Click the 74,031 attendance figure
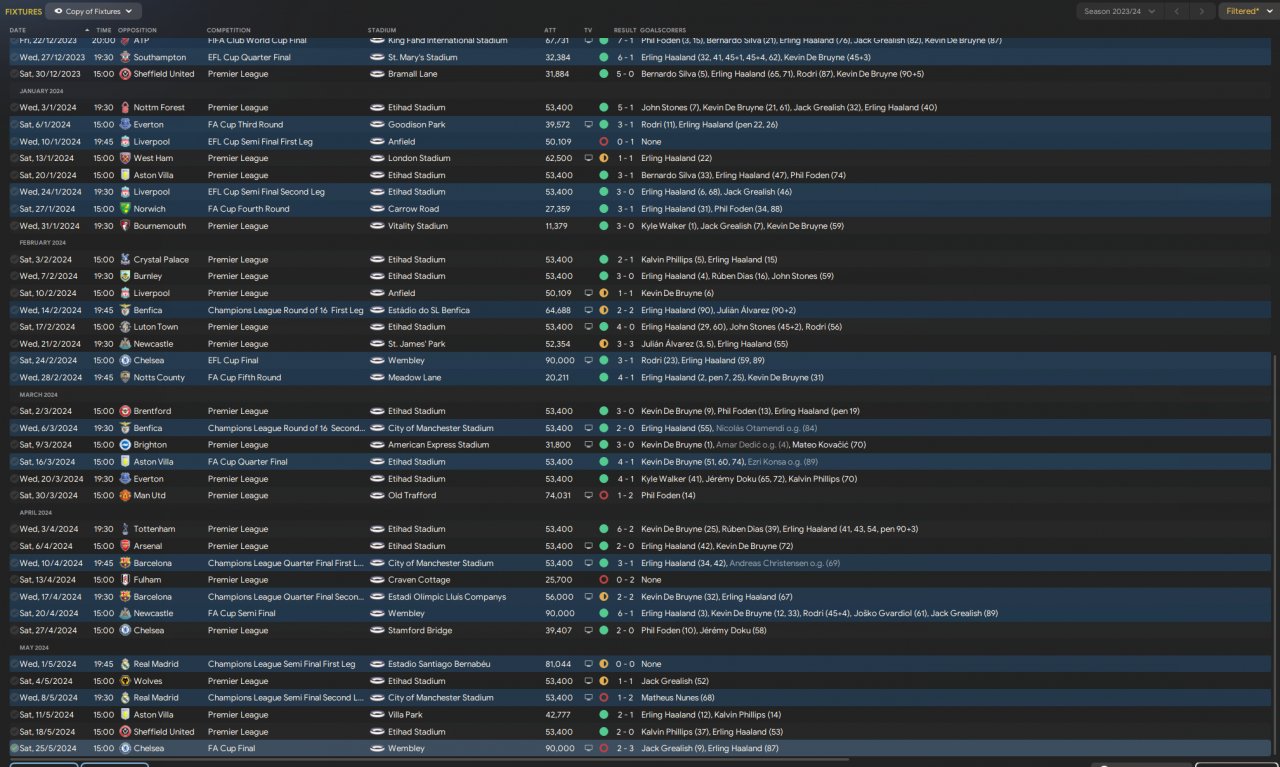 click(x=558, y=495)
